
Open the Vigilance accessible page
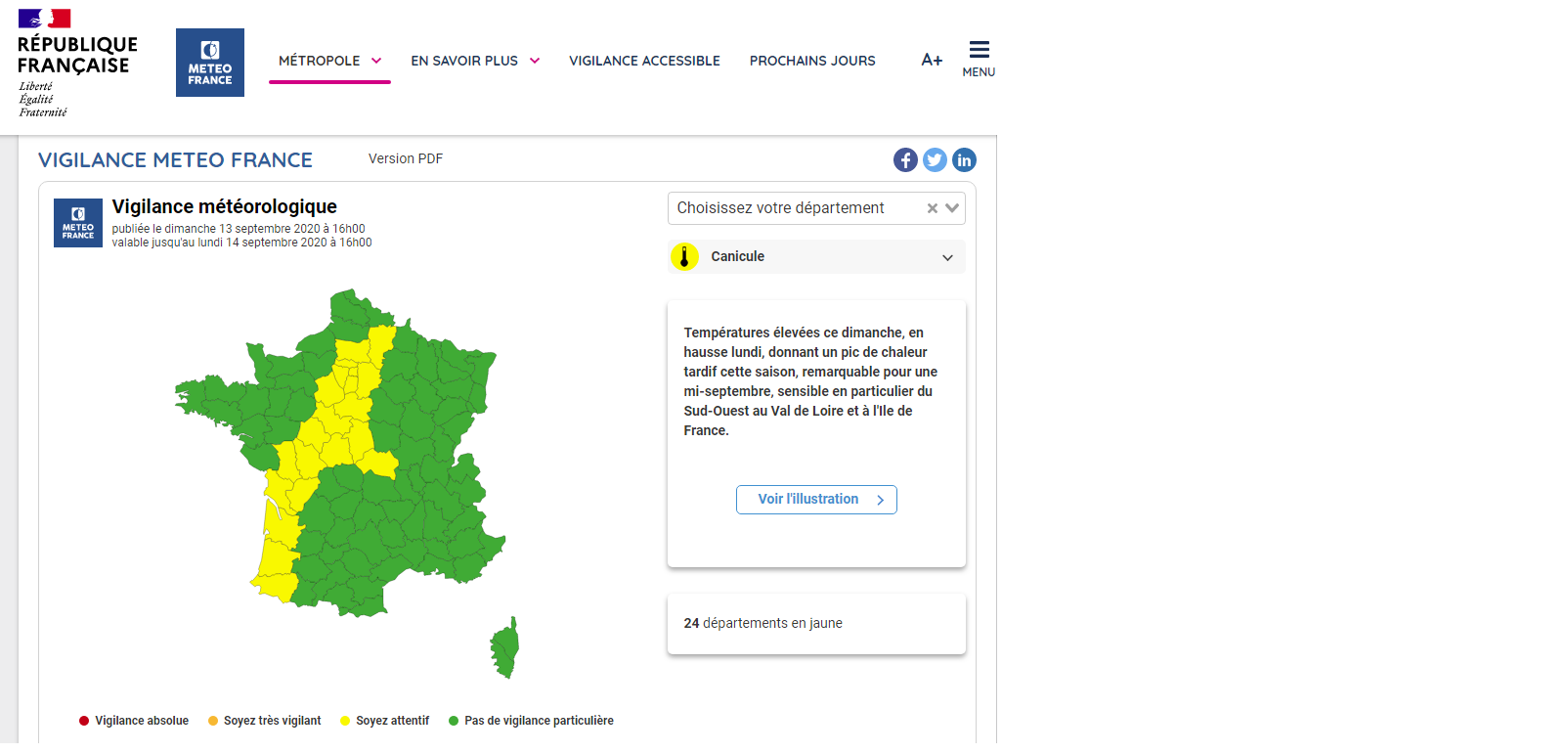[644, 61]
